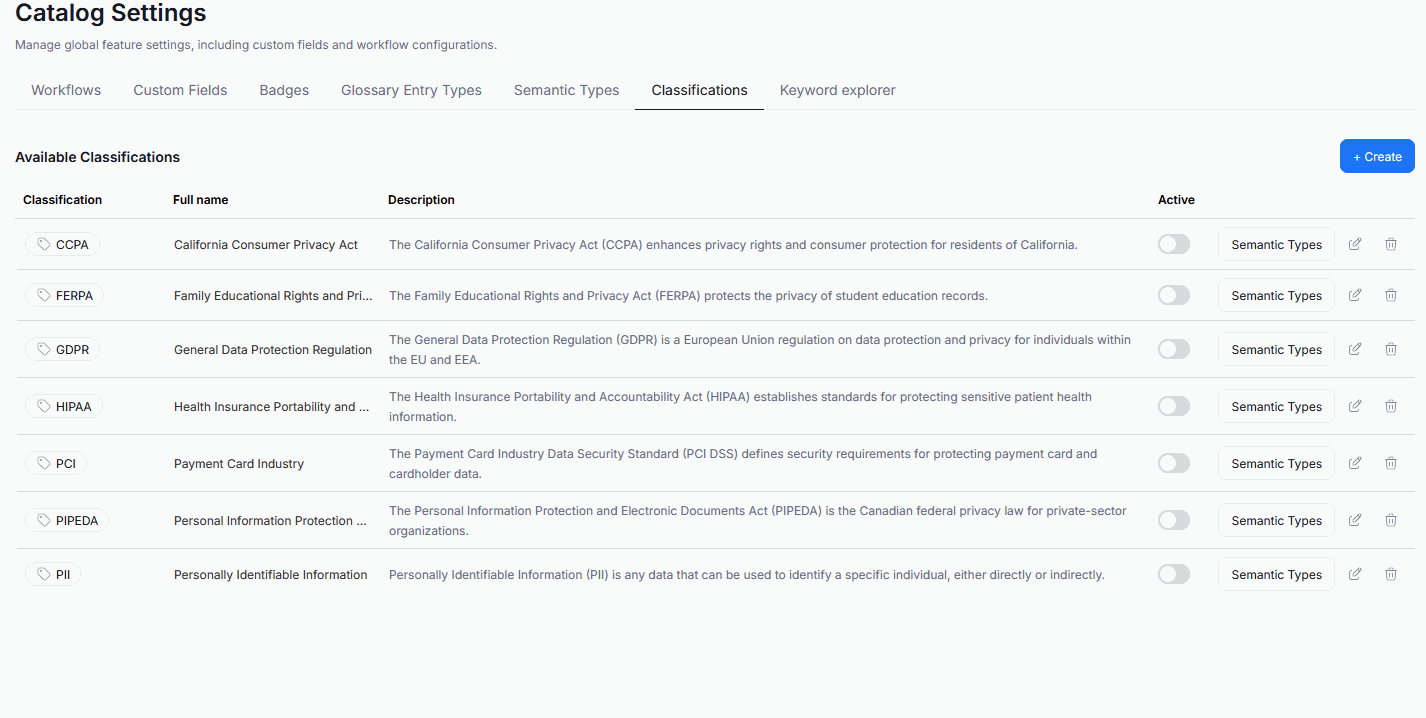Click the edit icon for CCPA
The width and height of the screenshot is (1426, 718).
(x=1355, y=244)
